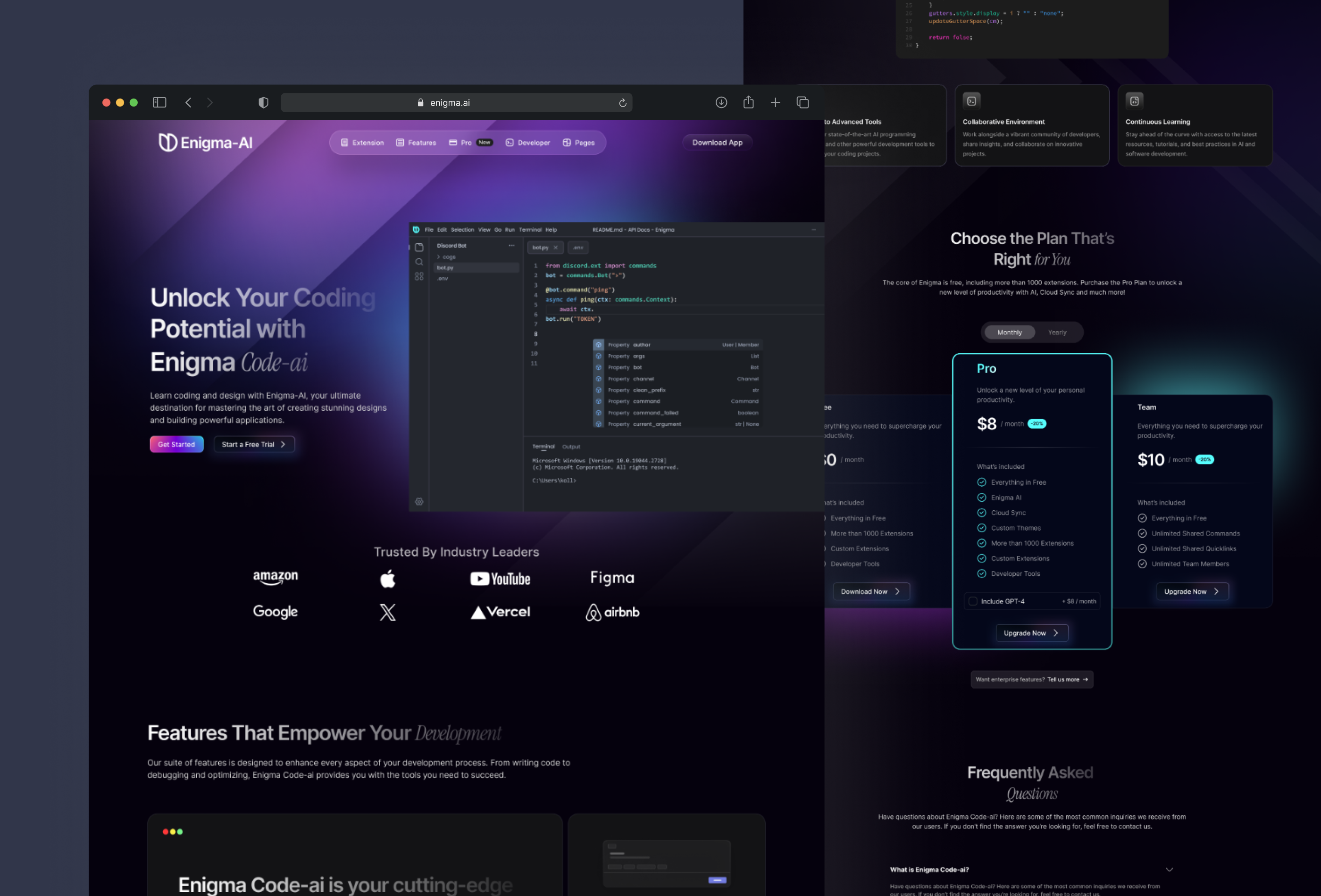Click the Vercel logo
1321x896 pixels.
click(500, 612)
